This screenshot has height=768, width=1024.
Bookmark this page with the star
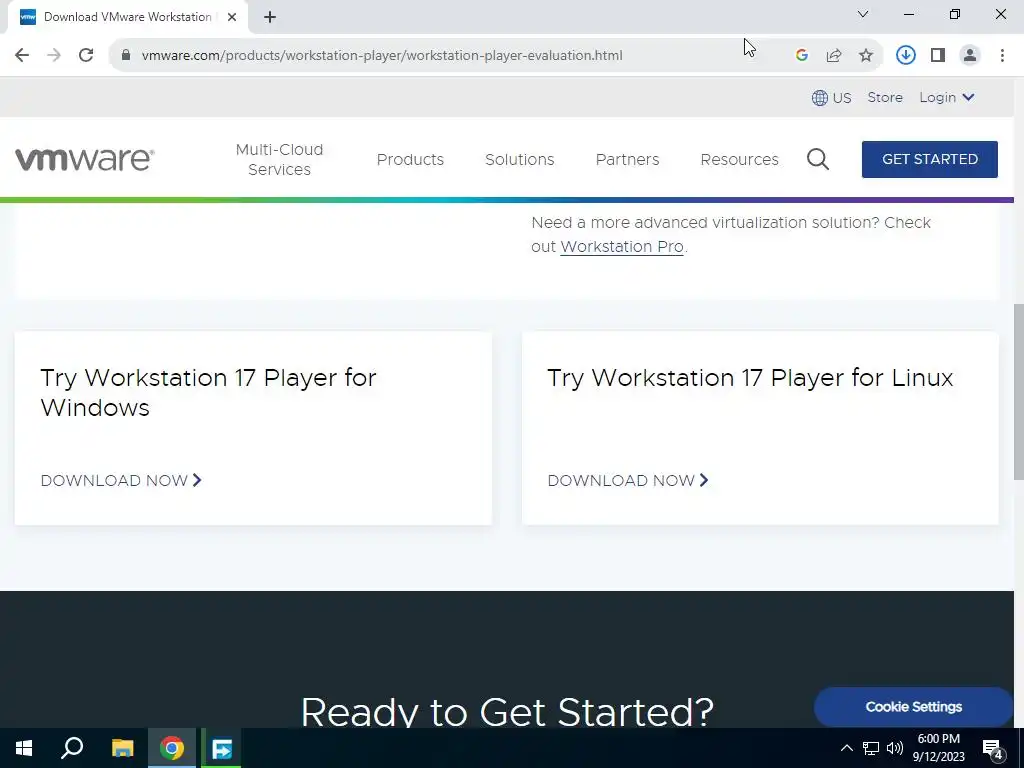click(x=866, y=56)
